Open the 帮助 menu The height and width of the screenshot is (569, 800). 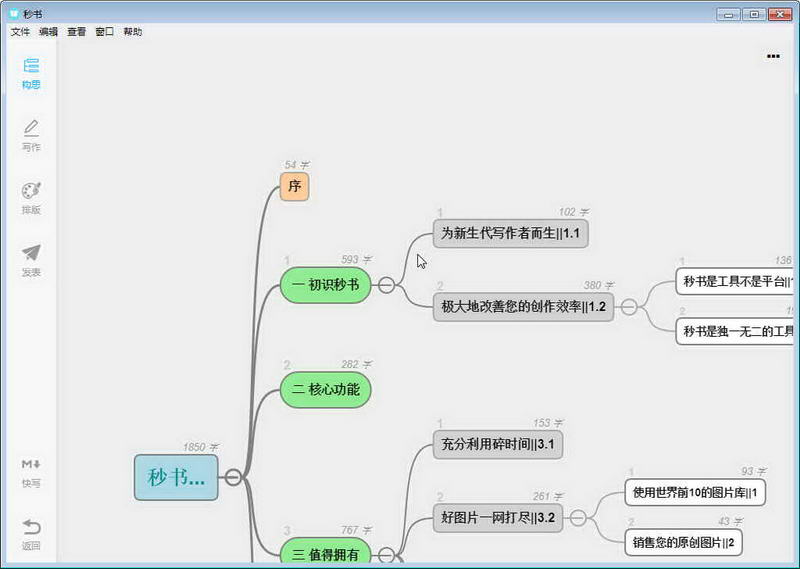point(133,32)
